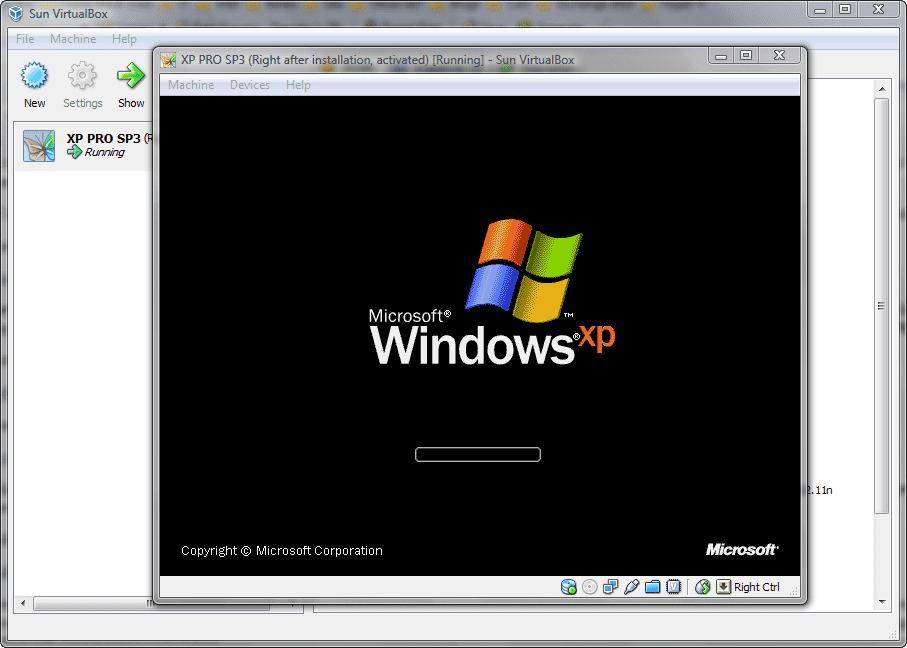Click the Running status text of XP PRO SP3
Screen dimensions: 907x648
[104, 152]
